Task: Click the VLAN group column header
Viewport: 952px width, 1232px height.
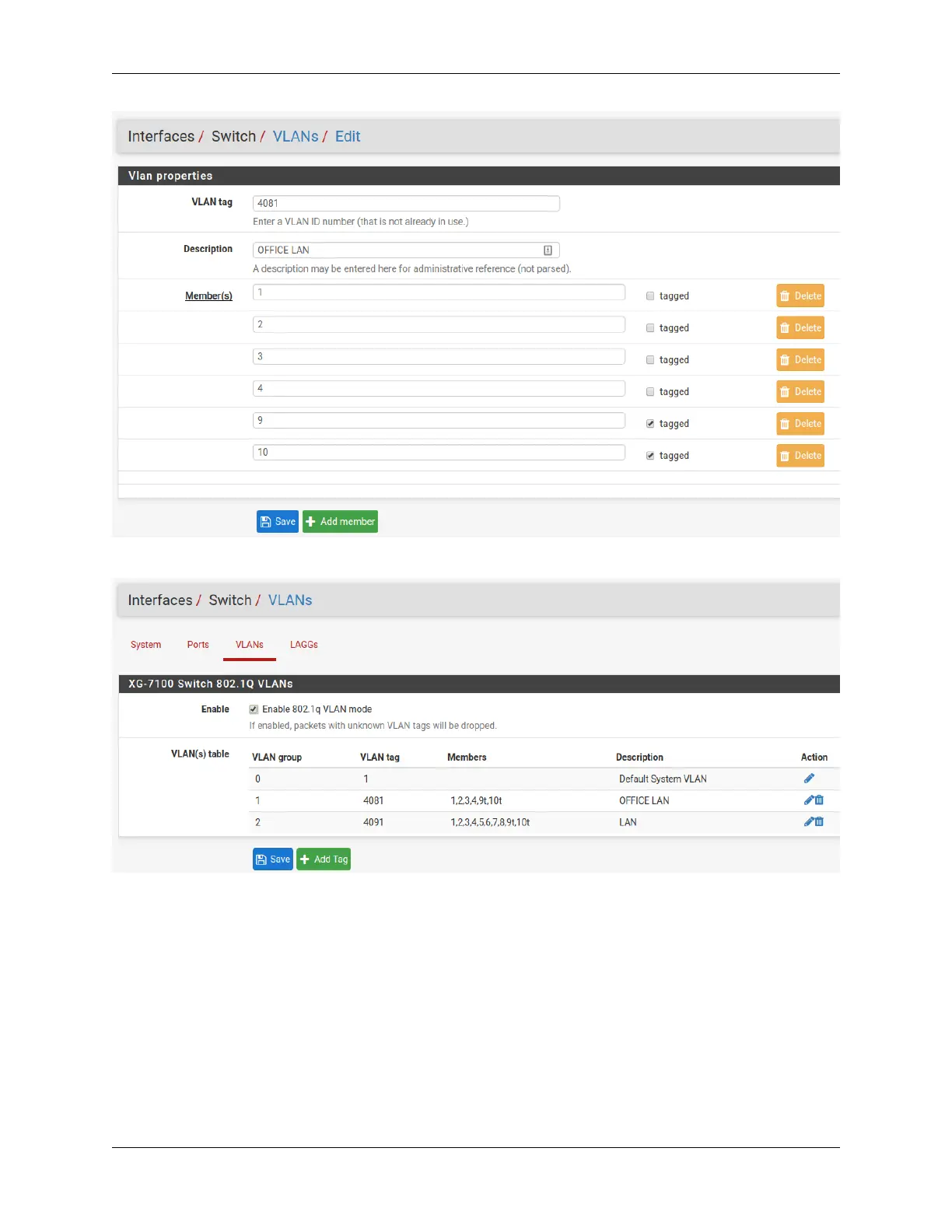Action: (277, 758)
